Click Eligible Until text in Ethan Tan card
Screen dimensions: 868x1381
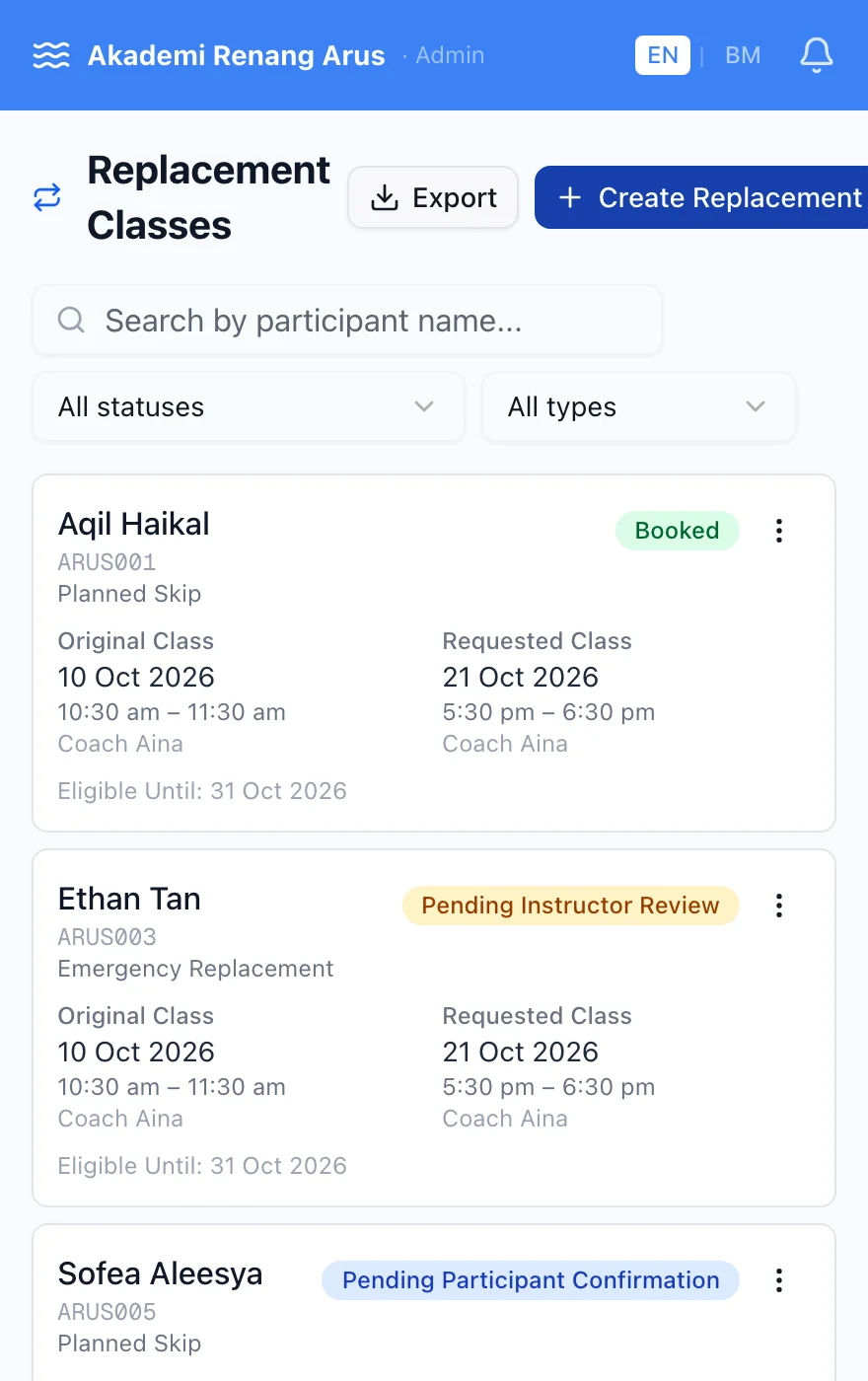(202, 1166)
